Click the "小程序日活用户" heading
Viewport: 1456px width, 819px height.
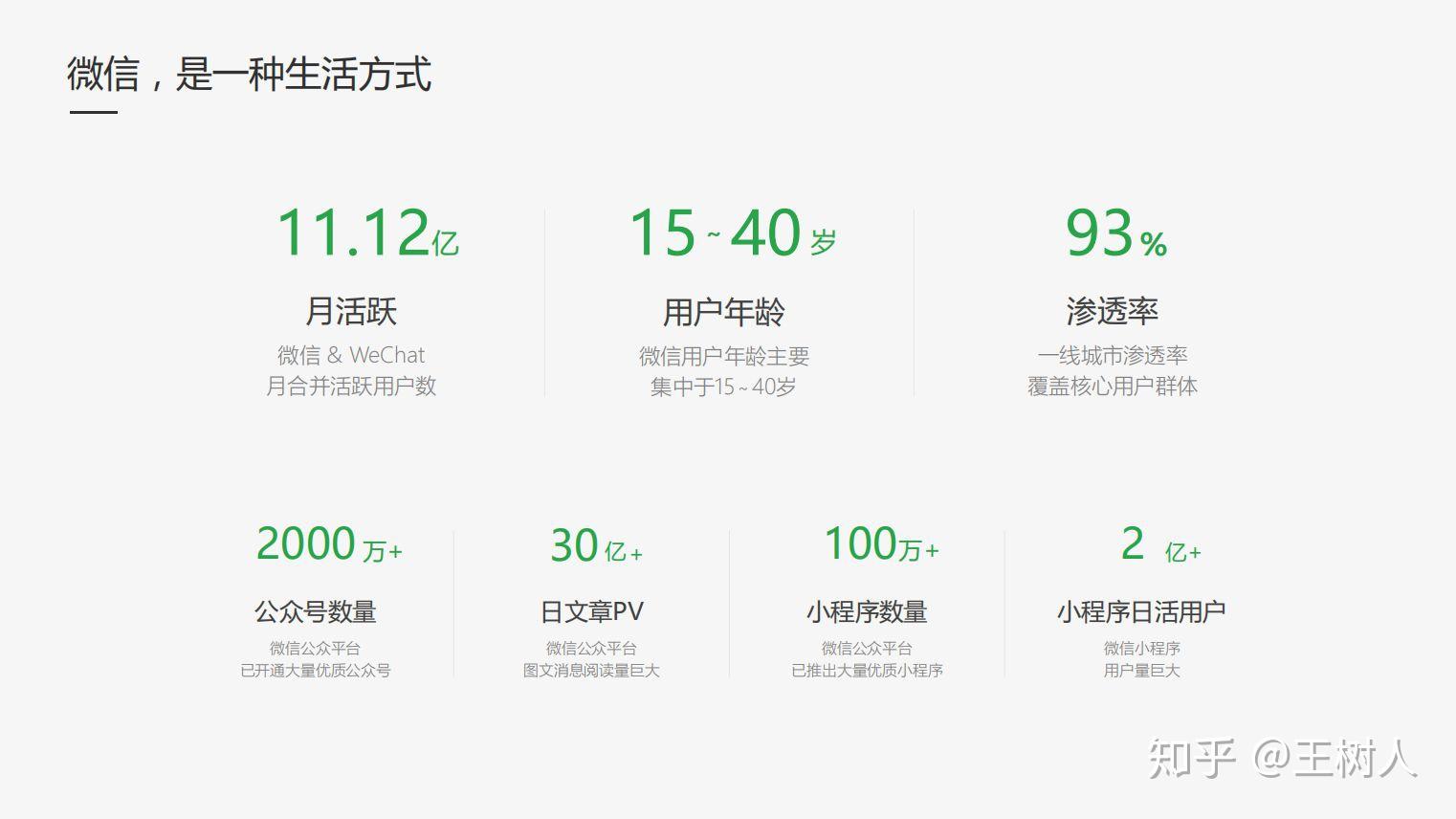pos(1141,611)
